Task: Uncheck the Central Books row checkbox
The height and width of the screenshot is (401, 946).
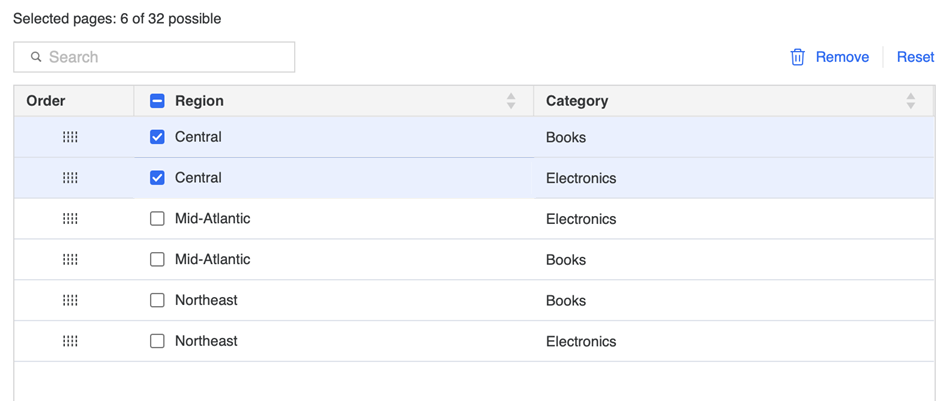Action: (x=157, y=137)
